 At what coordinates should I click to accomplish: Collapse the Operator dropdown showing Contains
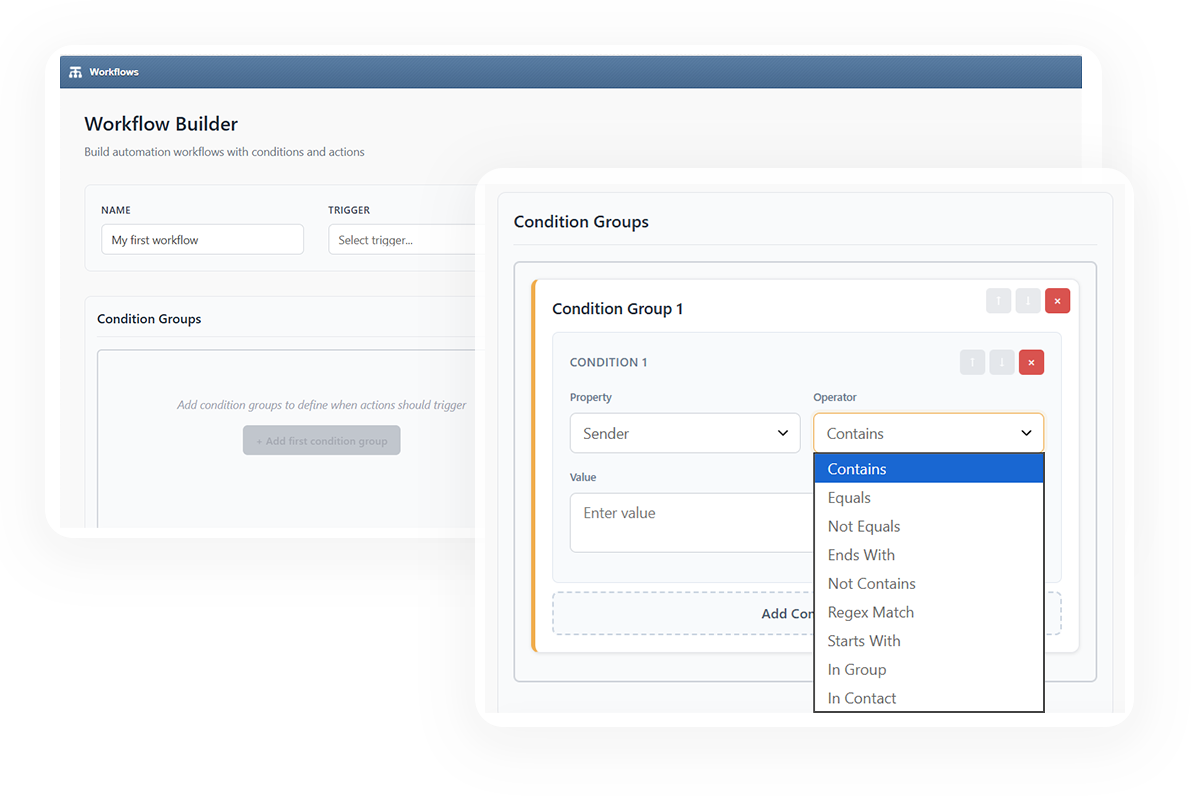(928, 433)
